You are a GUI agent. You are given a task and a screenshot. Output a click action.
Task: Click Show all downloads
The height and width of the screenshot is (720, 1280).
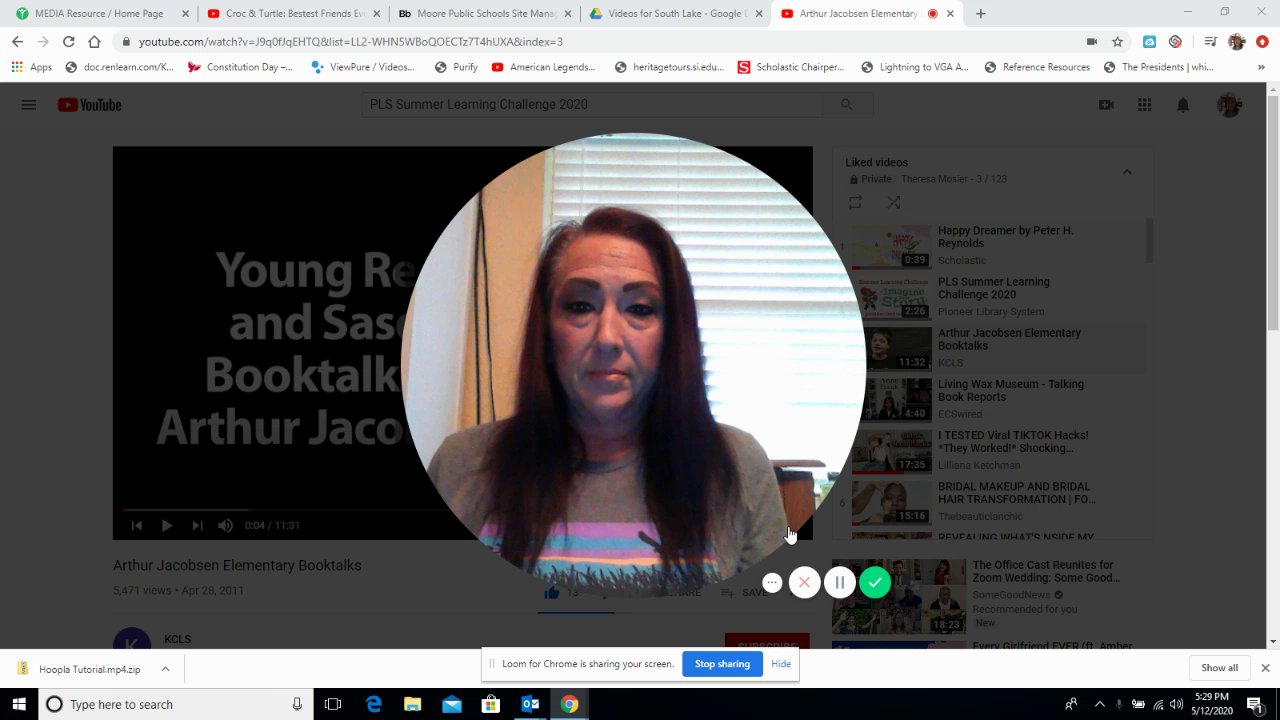[x=1219, y=668]
